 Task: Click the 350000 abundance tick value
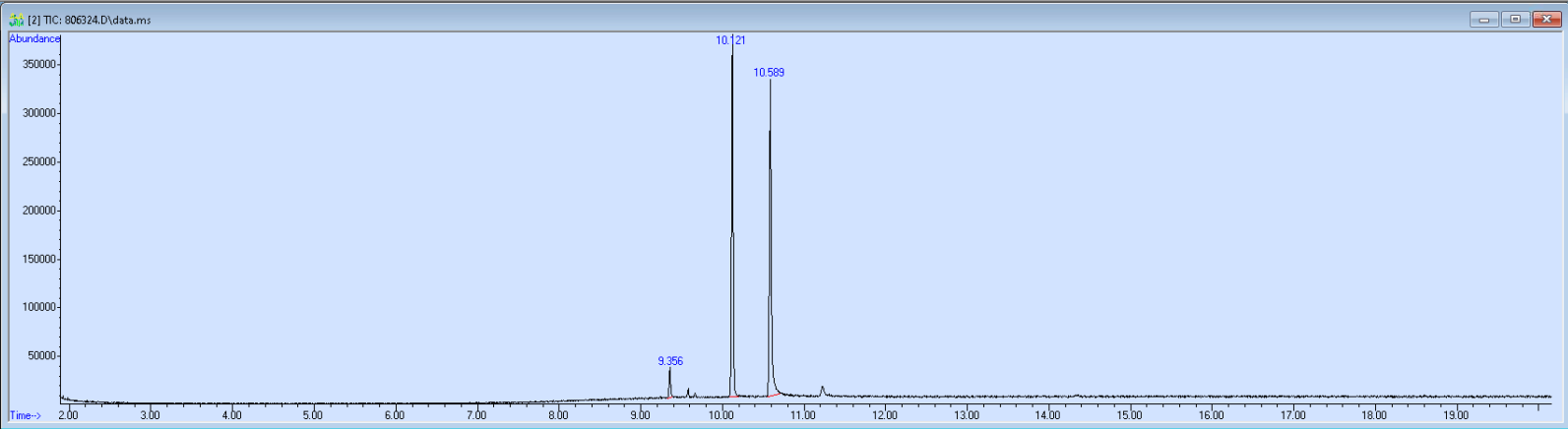[40, 64]
